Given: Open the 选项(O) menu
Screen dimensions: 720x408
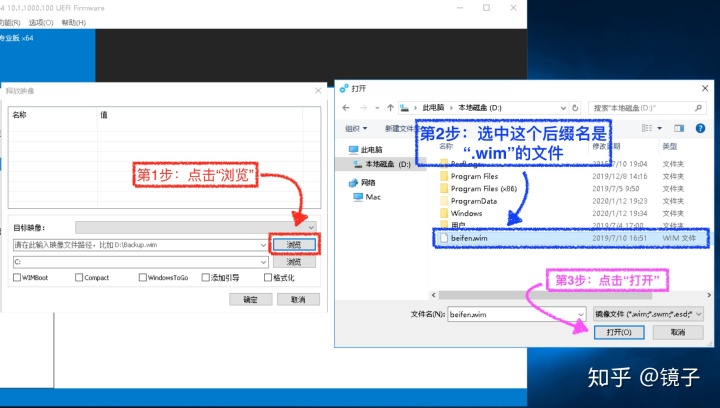Looking at the screenshot, I should click(x=41, y=22).
